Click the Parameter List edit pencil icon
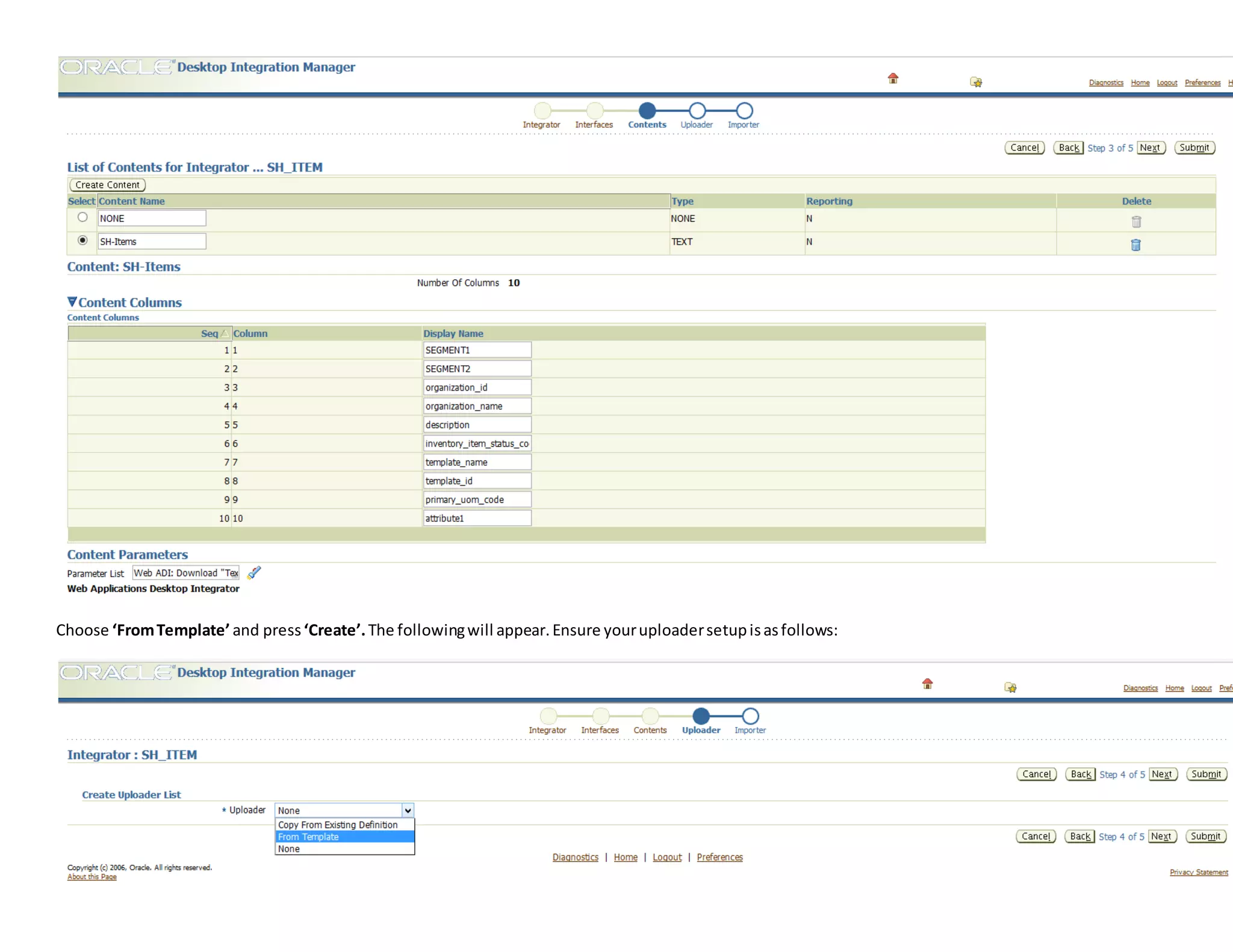This screenshot has height=952, width=1233. (254, 573)
